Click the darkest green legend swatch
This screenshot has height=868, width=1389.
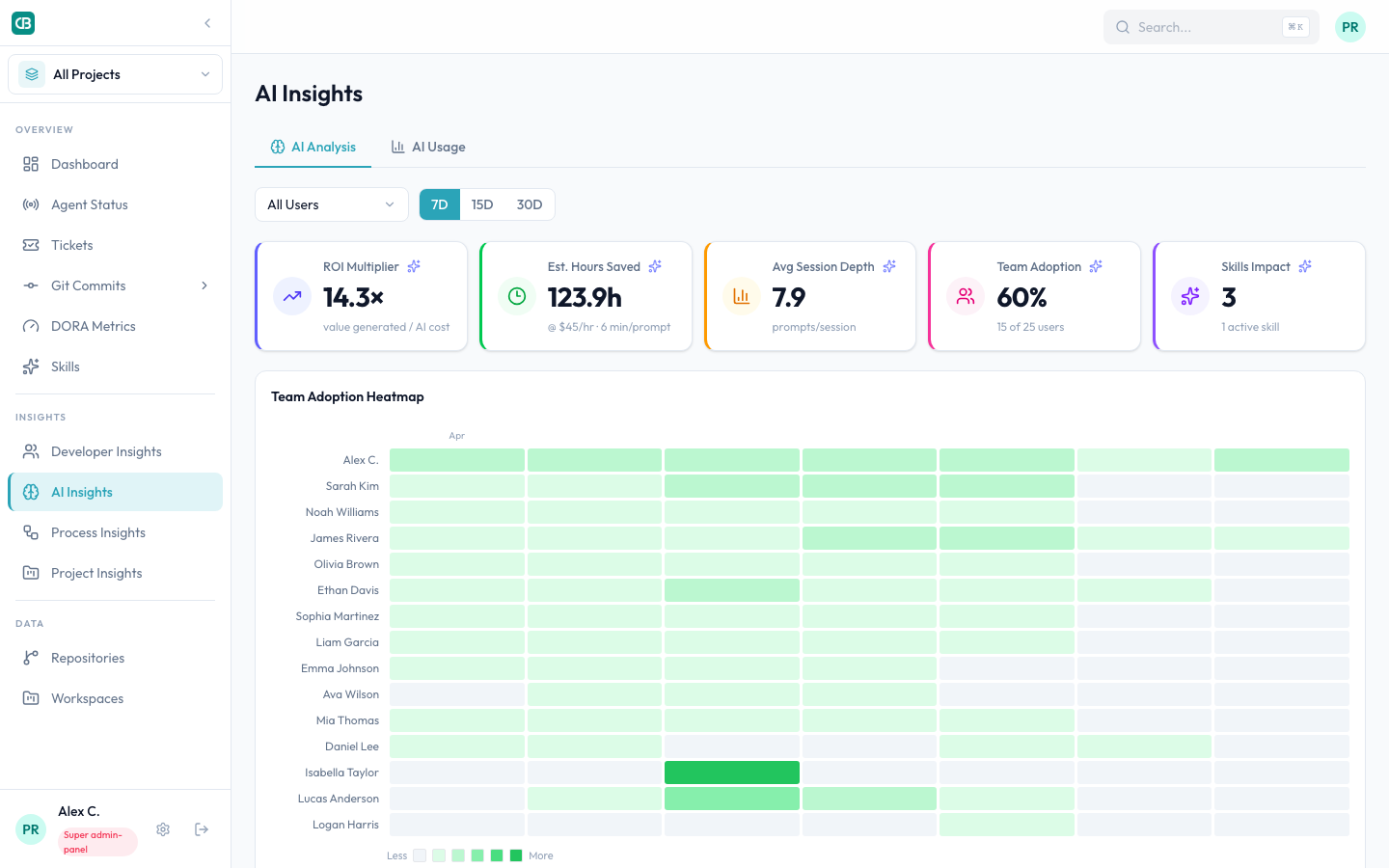click(516, 855)
